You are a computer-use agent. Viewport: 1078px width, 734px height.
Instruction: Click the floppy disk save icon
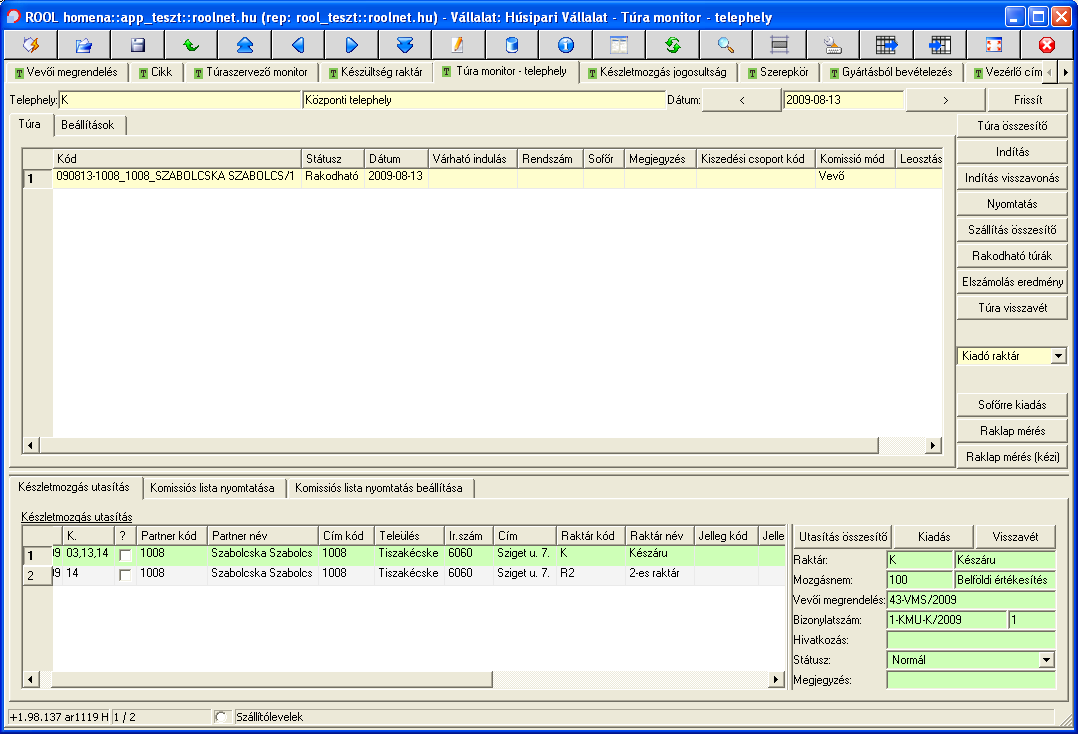[138, 45]
